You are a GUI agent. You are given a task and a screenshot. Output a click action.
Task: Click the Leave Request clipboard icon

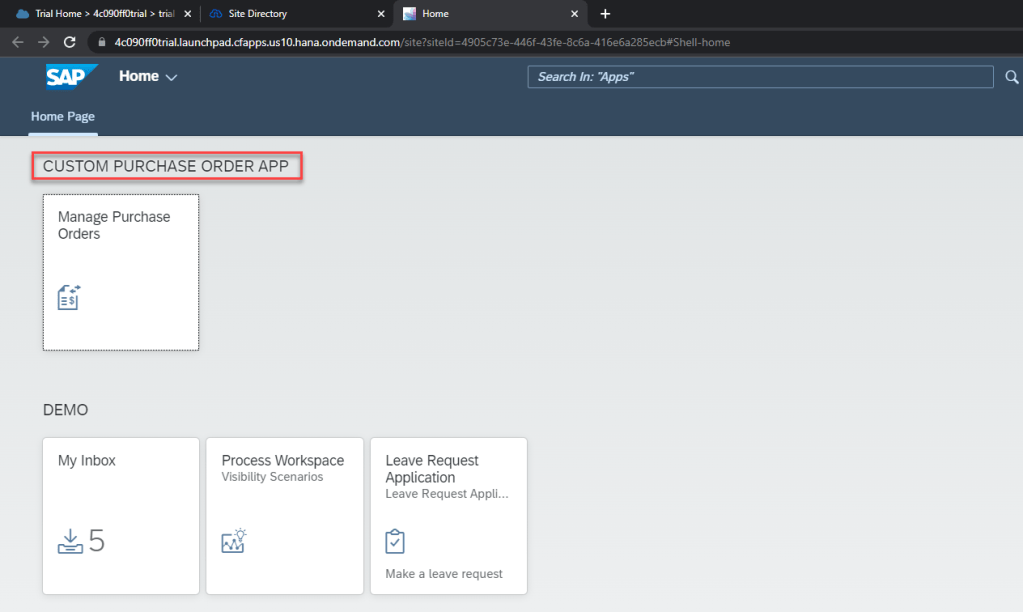[x=395, y=541]
